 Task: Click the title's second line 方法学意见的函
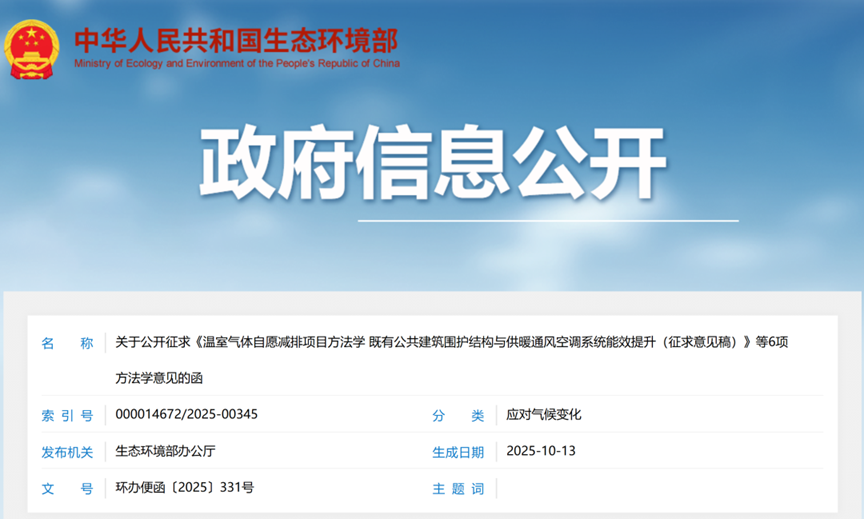165,378
